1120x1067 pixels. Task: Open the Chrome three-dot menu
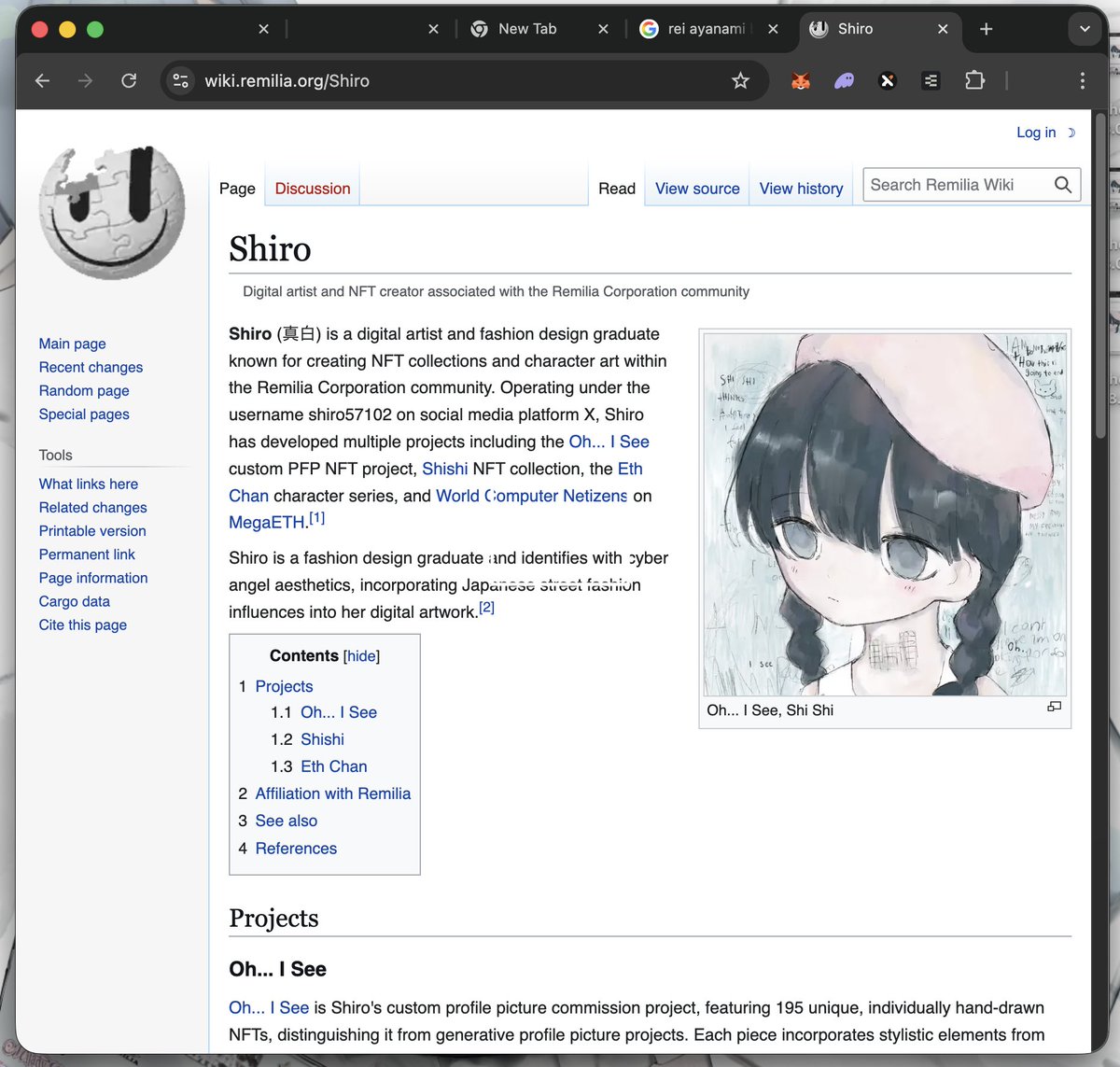(1083, 81)
